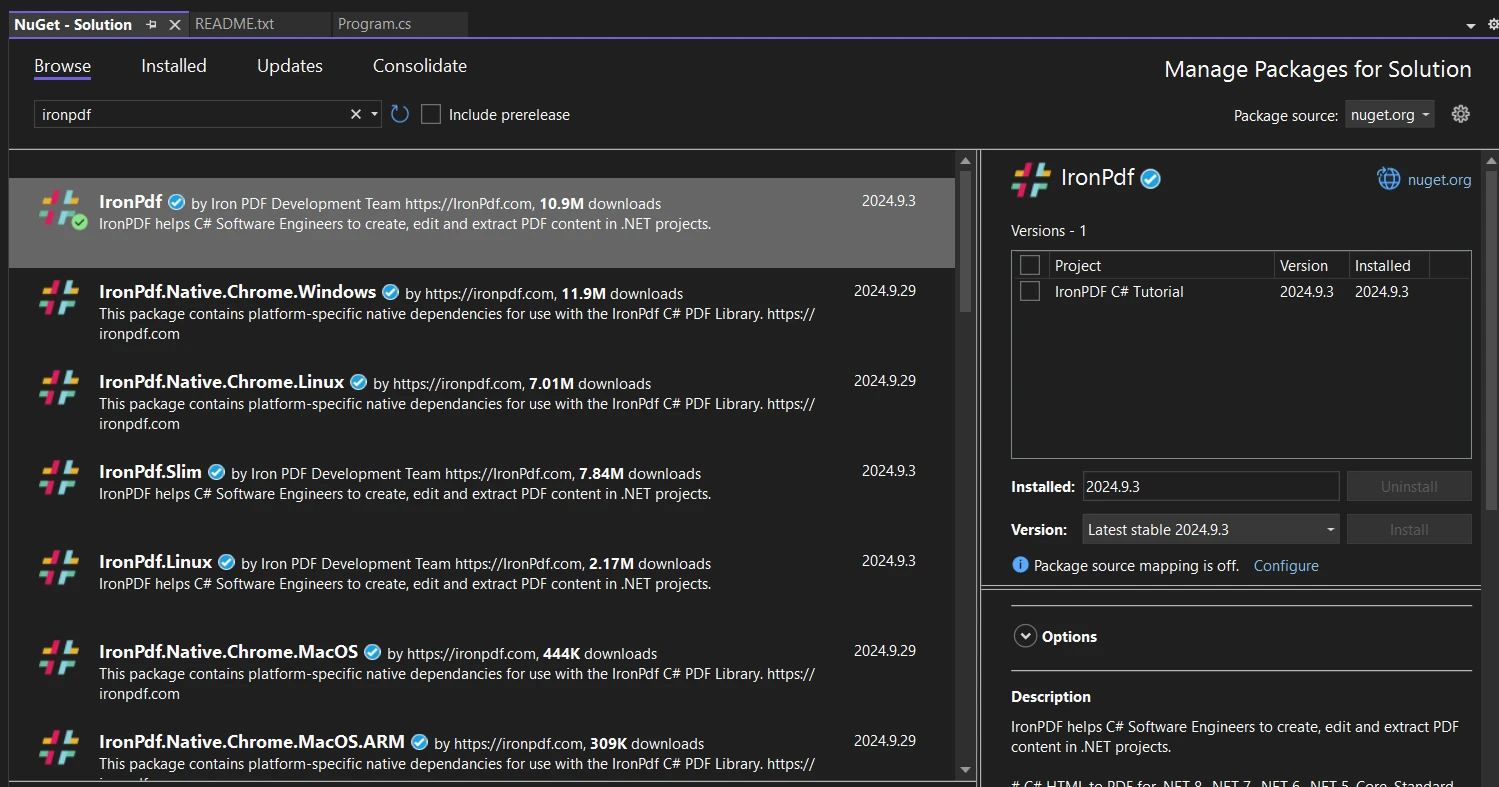Click the IronPdf.Native.Chrome.MacOS package logo
The width and height of the screenshot is (1499, 787).
59,658
